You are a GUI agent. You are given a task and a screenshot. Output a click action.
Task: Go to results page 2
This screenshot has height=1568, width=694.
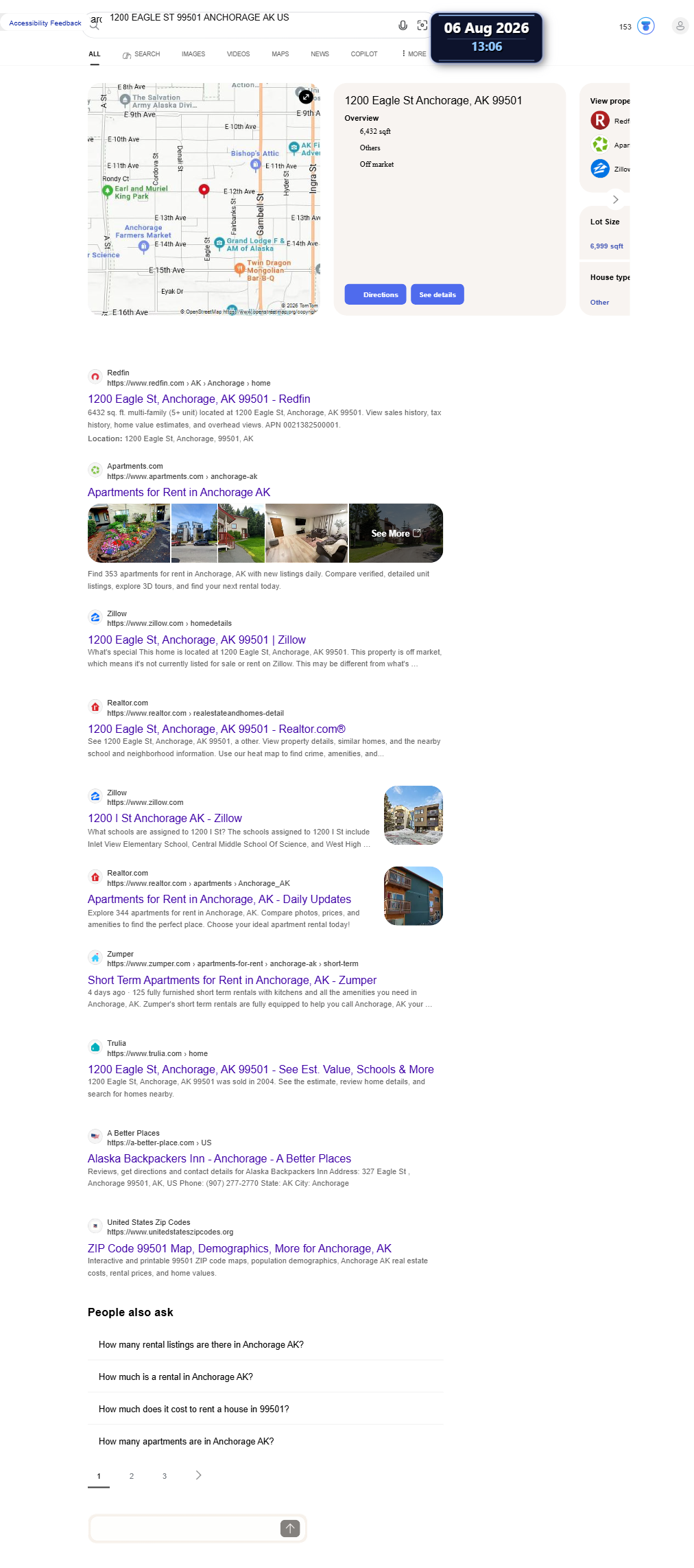point(132,1476)
